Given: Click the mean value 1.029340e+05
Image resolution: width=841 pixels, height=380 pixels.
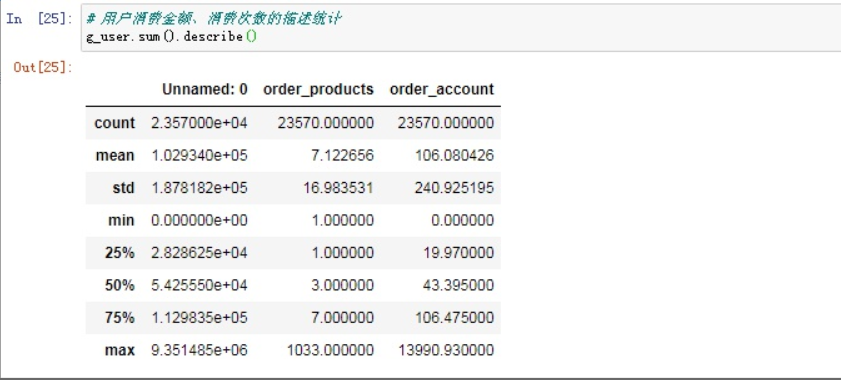Looking at the screenshot, I should pos(200,156).
